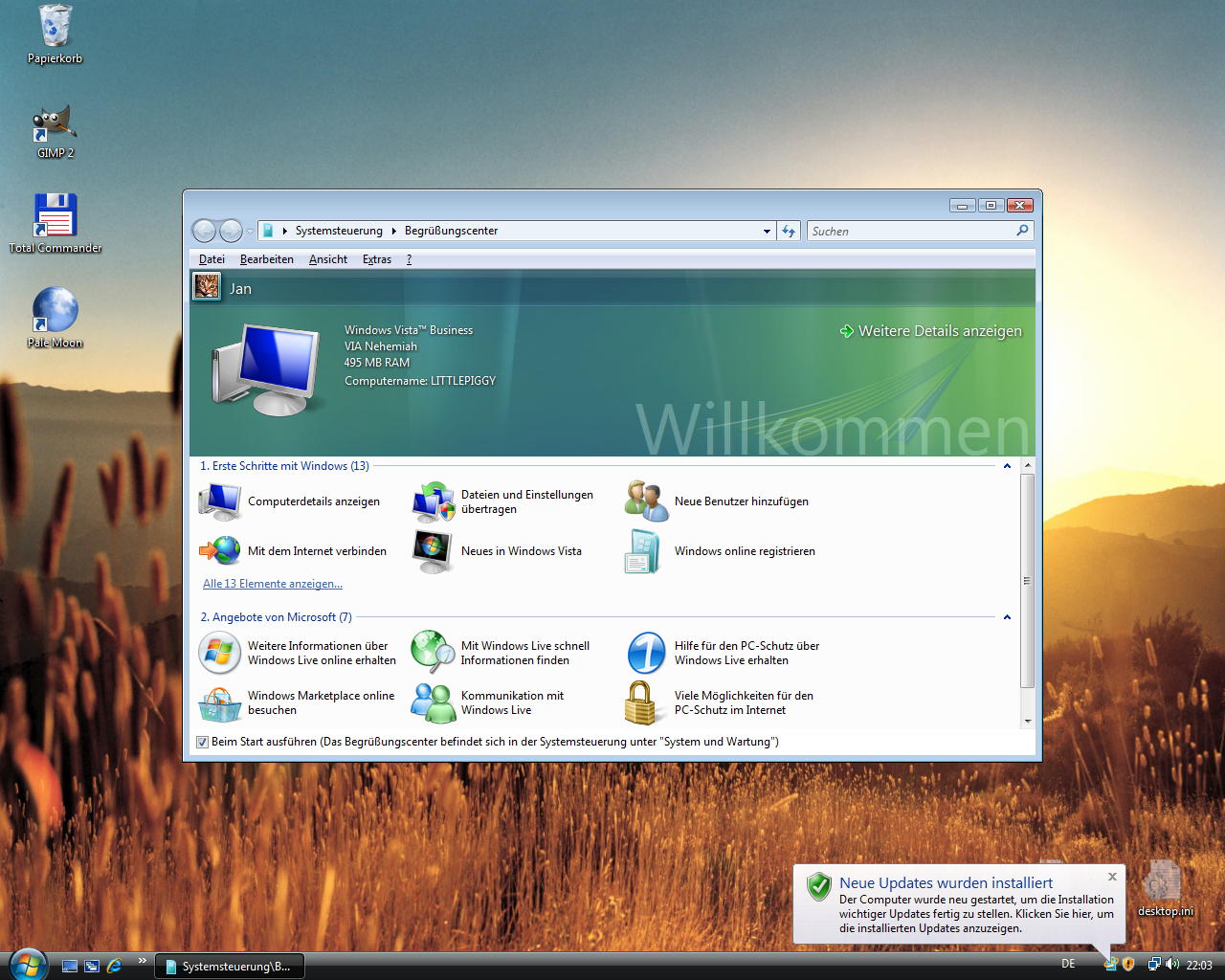Click Show Desktop quick launch icon
The image size is (1225, 980).
[x=70, y=966]
